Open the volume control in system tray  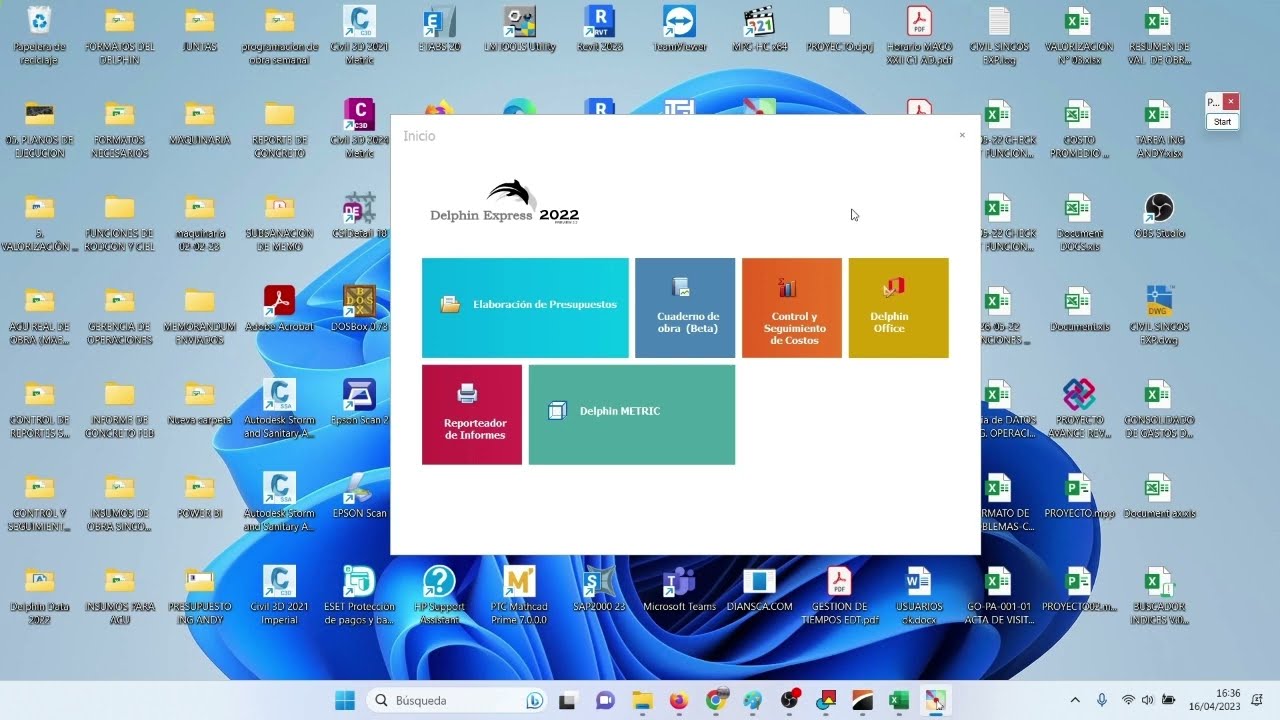(x=1147, y=700)
